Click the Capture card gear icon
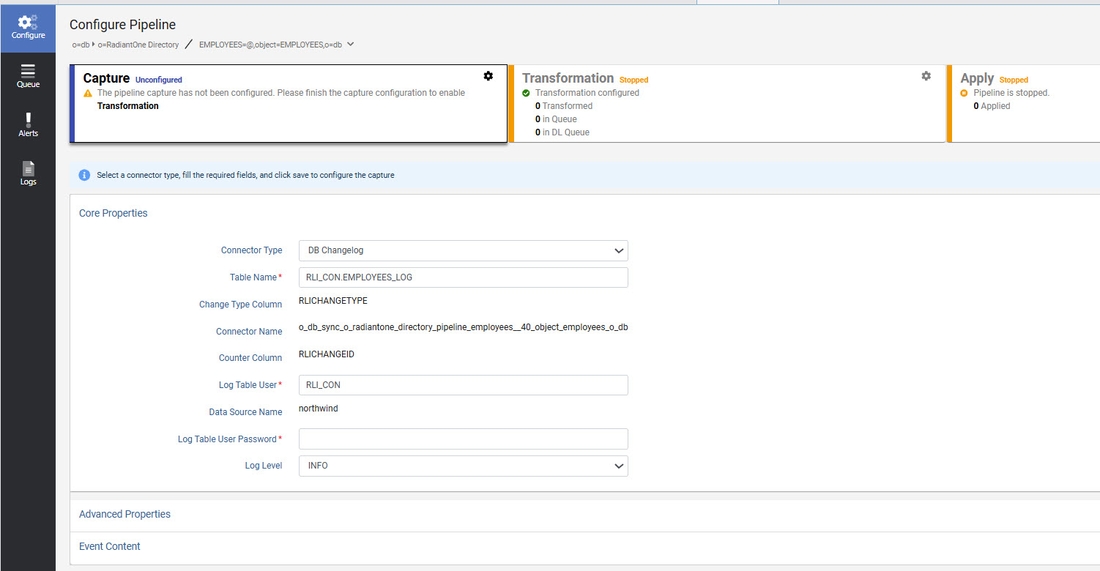This screenshot has height=571, width=1100. tap(488, 76)
